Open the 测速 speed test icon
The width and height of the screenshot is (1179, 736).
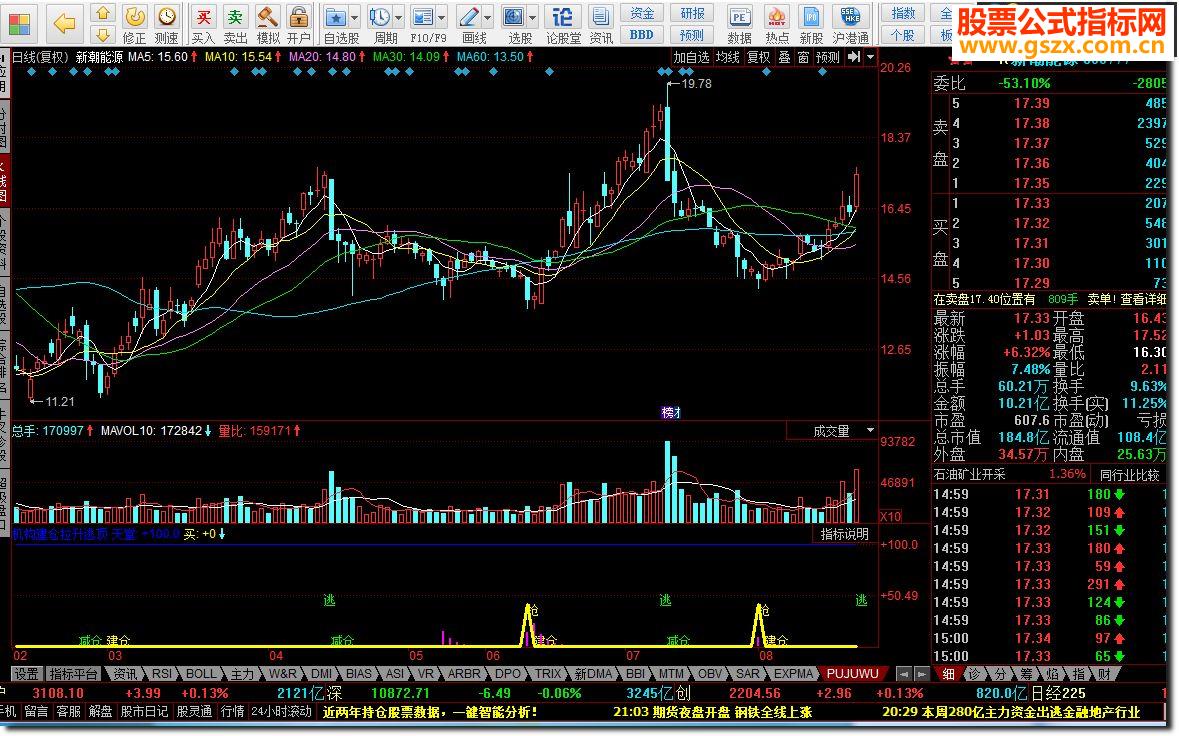[166, 23]
